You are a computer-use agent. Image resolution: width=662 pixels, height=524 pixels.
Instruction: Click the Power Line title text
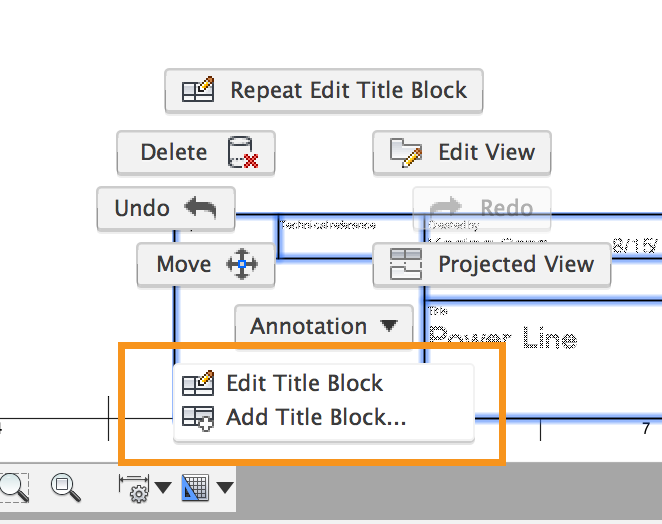[x=502, y=337]
